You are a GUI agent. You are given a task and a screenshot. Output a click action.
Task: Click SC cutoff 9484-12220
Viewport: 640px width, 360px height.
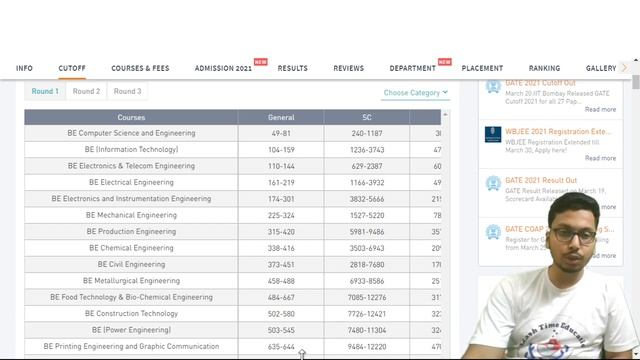[x=367, y=347]
